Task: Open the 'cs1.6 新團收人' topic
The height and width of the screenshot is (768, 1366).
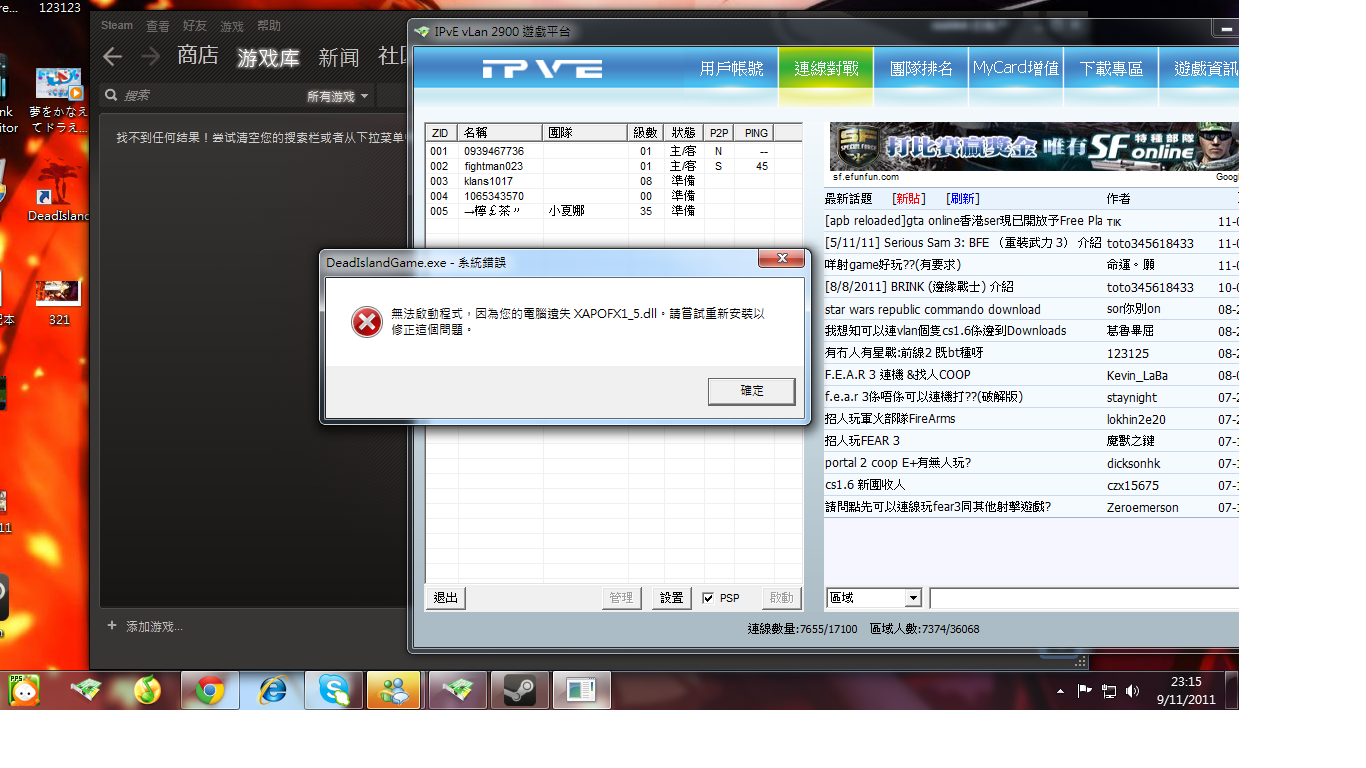Action: 865,485
